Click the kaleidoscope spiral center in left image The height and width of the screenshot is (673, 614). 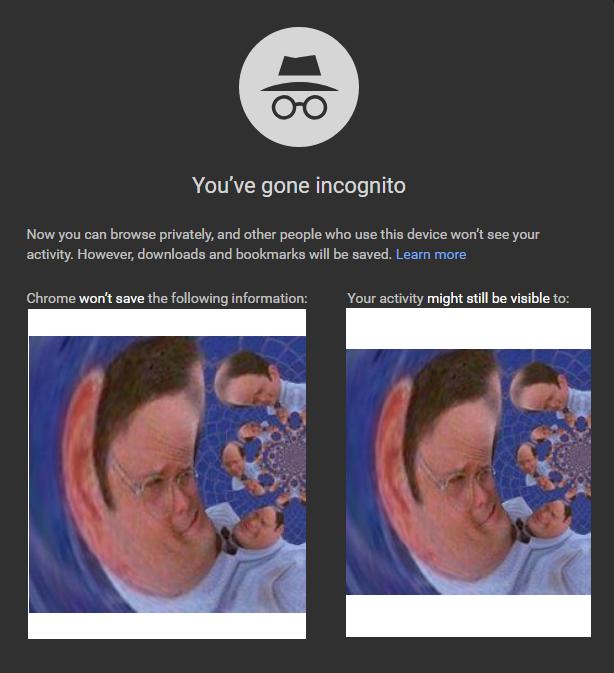(294, 455)
